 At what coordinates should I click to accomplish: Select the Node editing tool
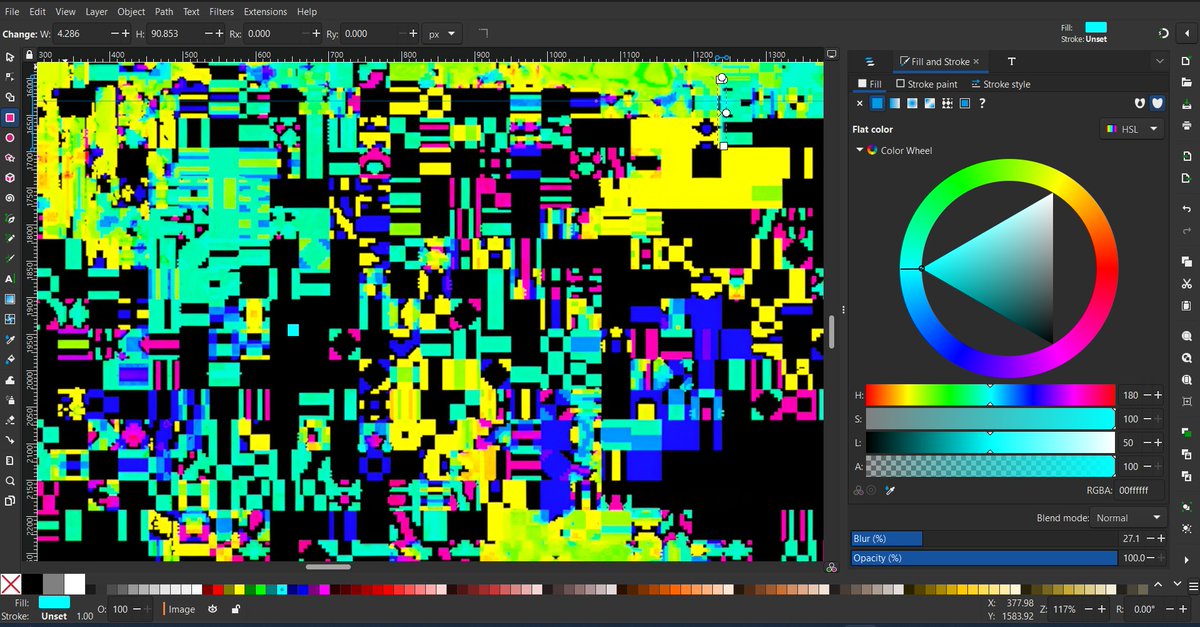(10, 77)
